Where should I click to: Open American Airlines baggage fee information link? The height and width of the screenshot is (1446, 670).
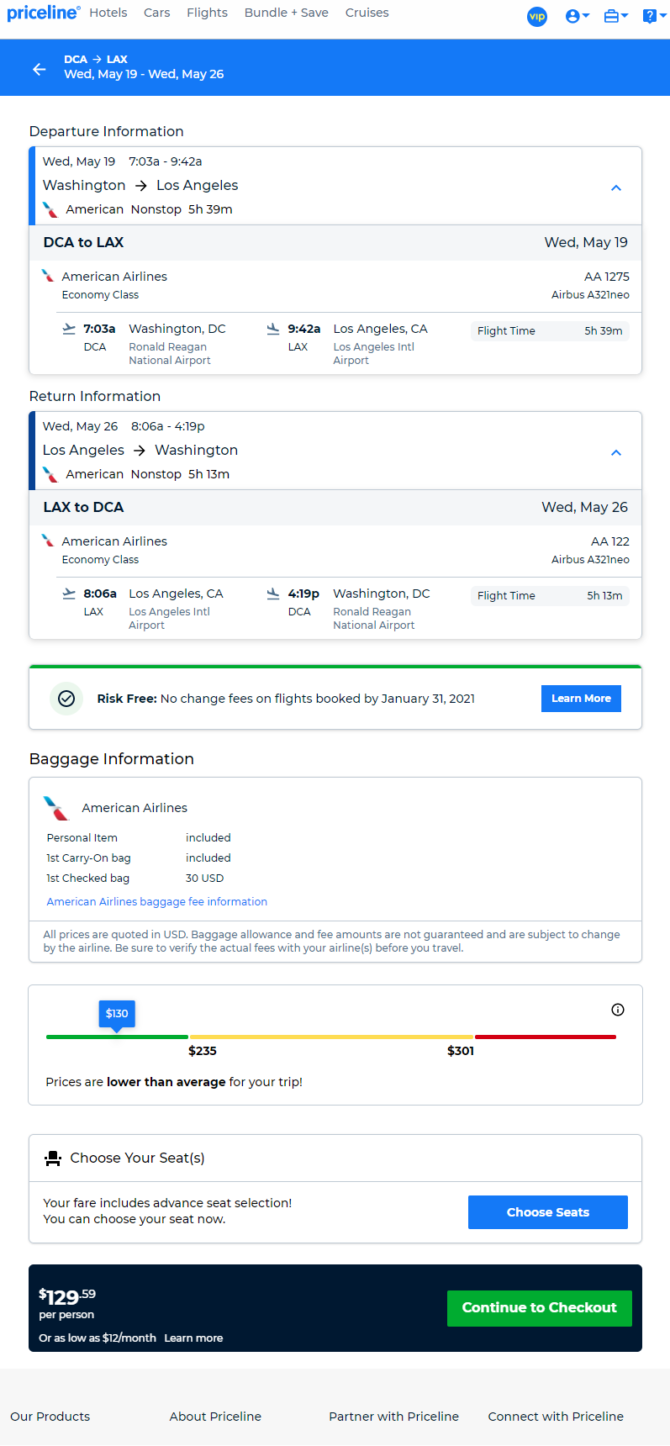[157, 901]
